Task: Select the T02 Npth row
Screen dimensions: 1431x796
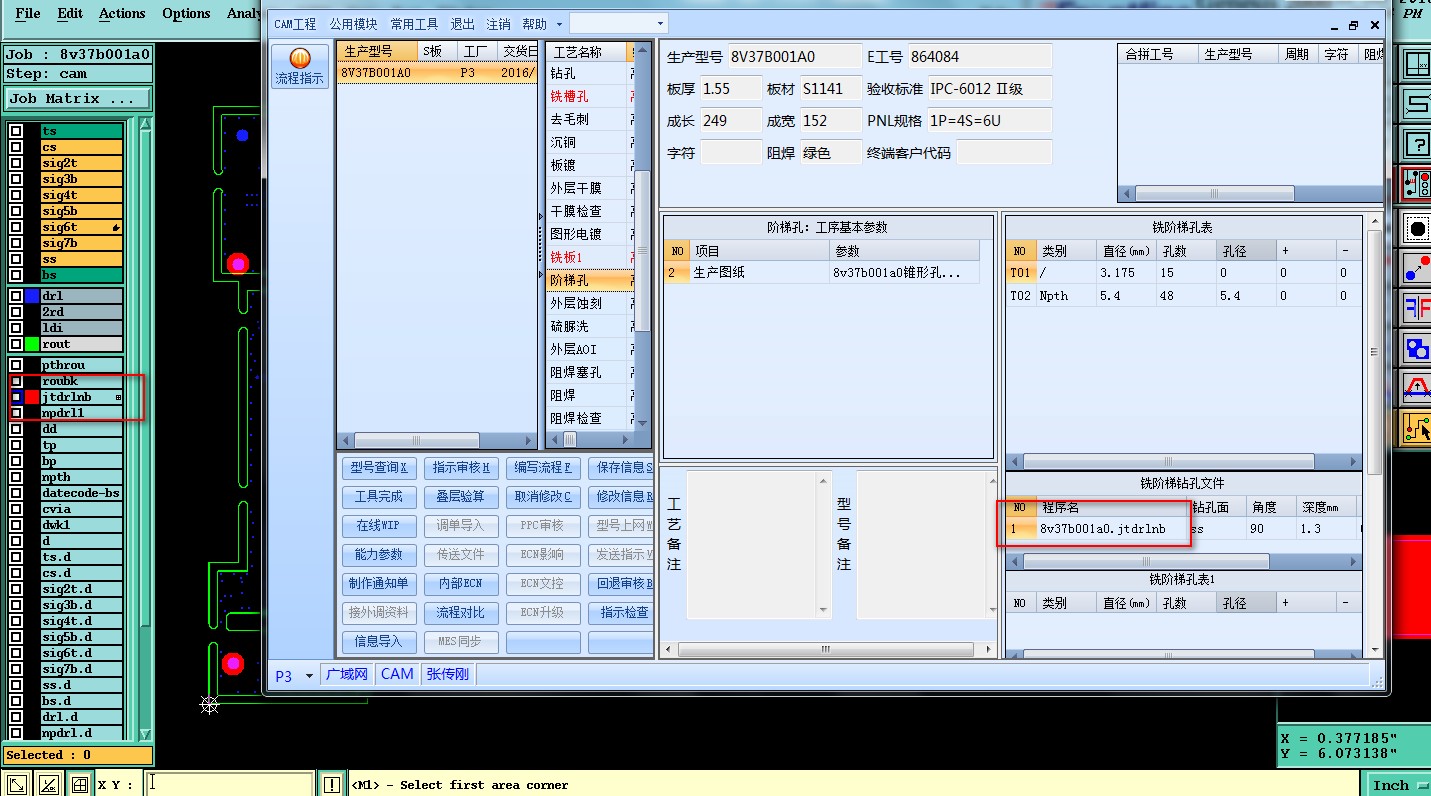Action: coord(1184,296)
